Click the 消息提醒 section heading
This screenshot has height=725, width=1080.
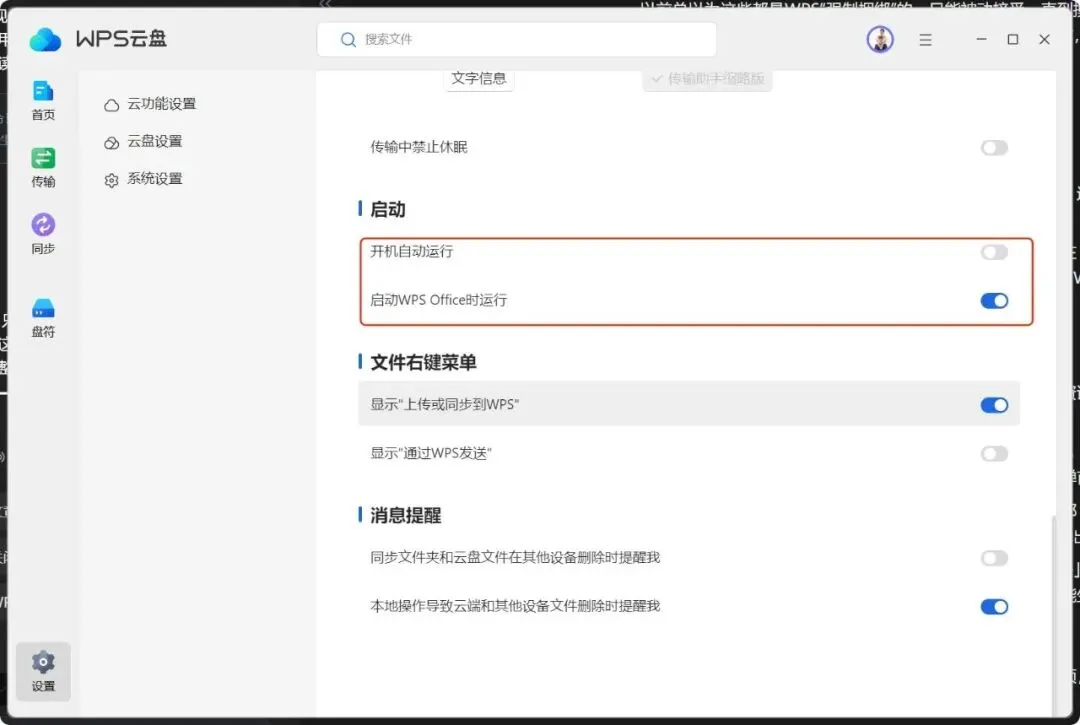(x=406, y=515)
